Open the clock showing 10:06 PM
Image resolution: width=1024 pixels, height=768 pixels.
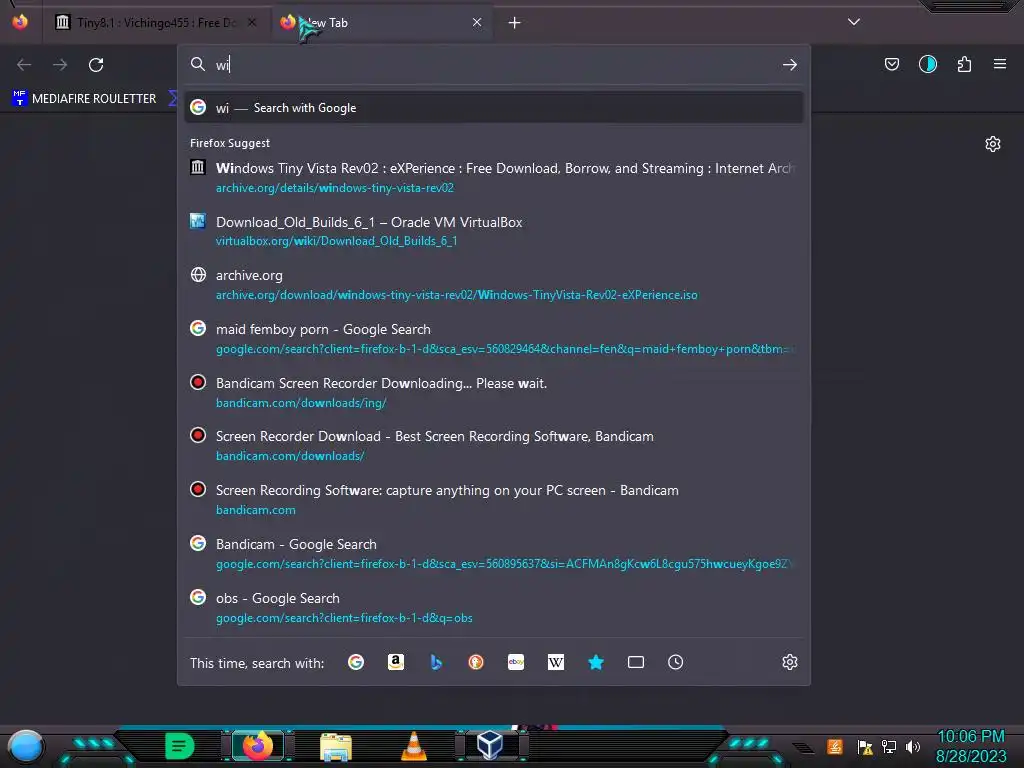point(970,746)
